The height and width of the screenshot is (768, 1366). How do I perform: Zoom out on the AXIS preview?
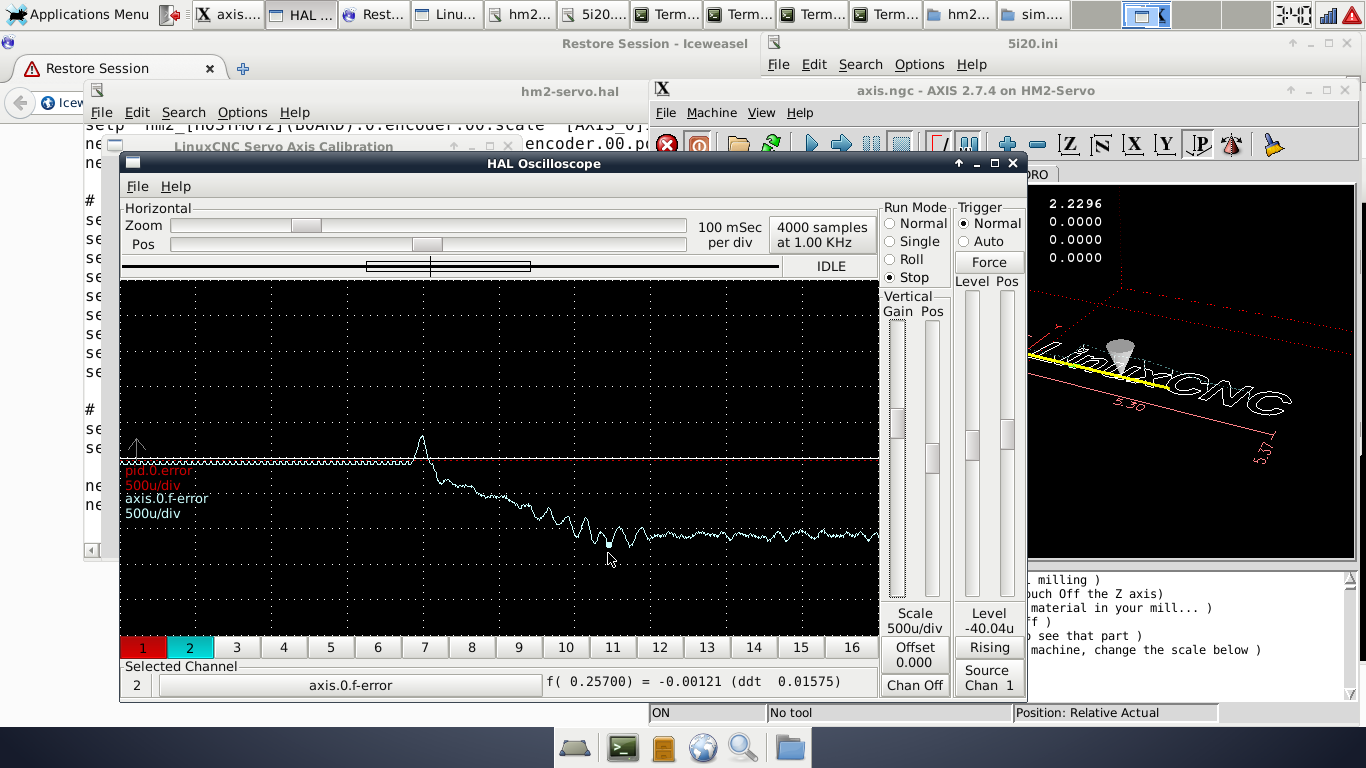[1037, 145]
